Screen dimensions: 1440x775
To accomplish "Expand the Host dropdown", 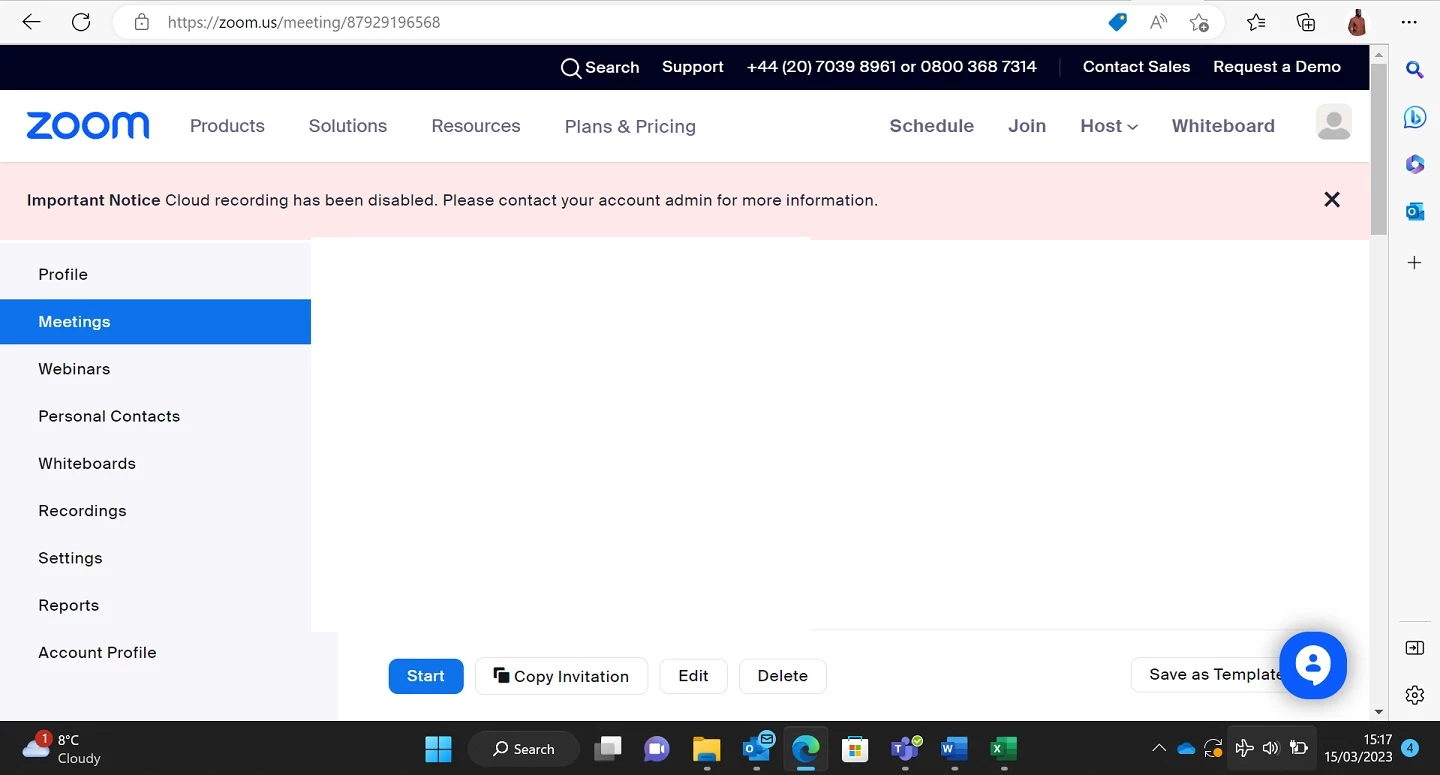I will point(1109,126).
